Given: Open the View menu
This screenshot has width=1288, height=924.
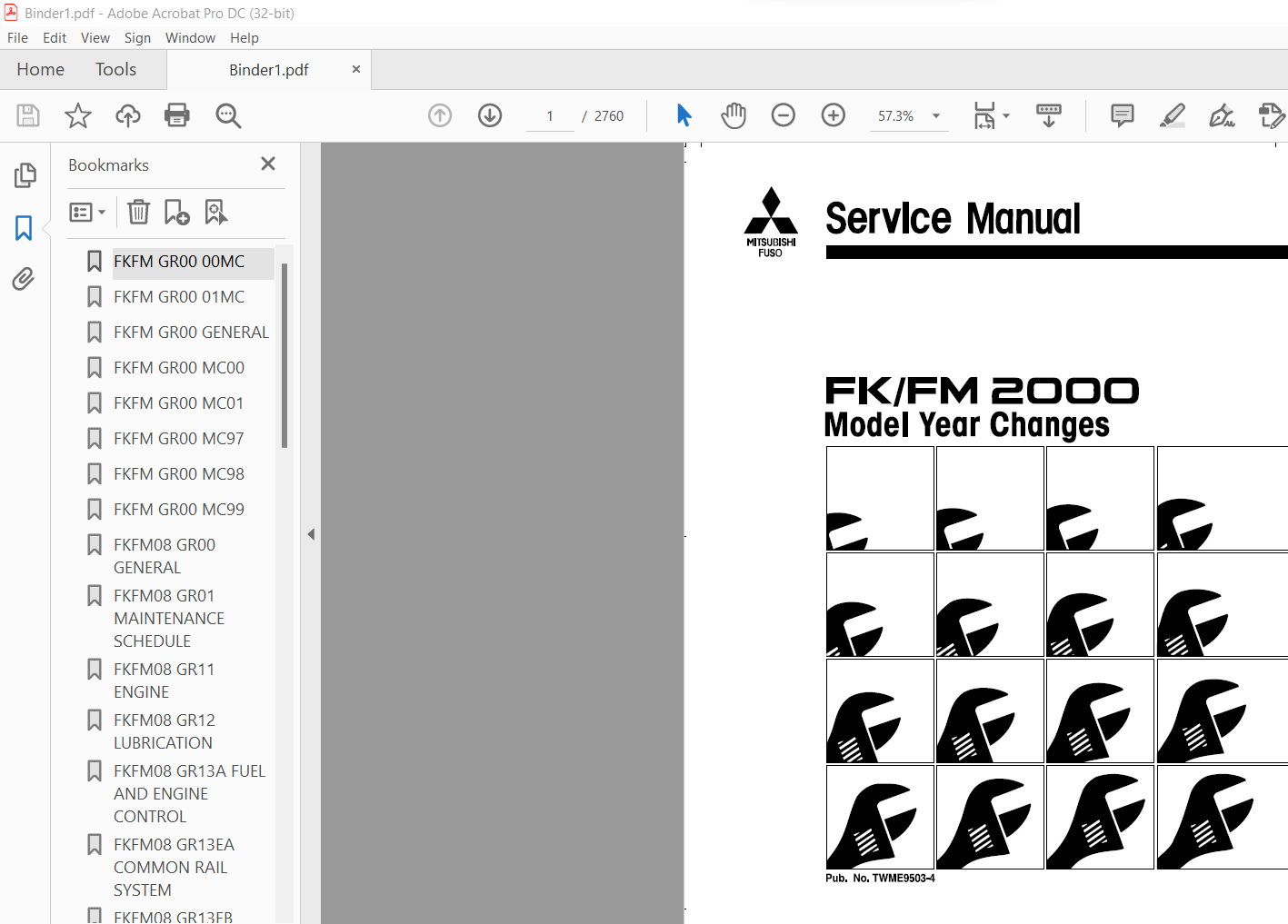Looking at the screenshot, I should tap(95, 38).
